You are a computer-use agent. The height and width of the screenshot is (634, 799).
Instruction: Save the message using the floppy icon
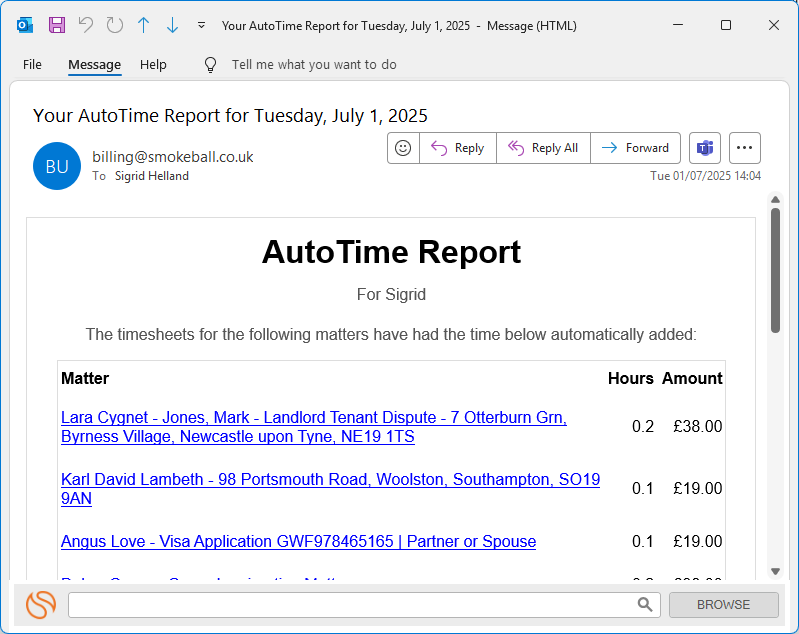pyautogui.click(x=57, y=25)
